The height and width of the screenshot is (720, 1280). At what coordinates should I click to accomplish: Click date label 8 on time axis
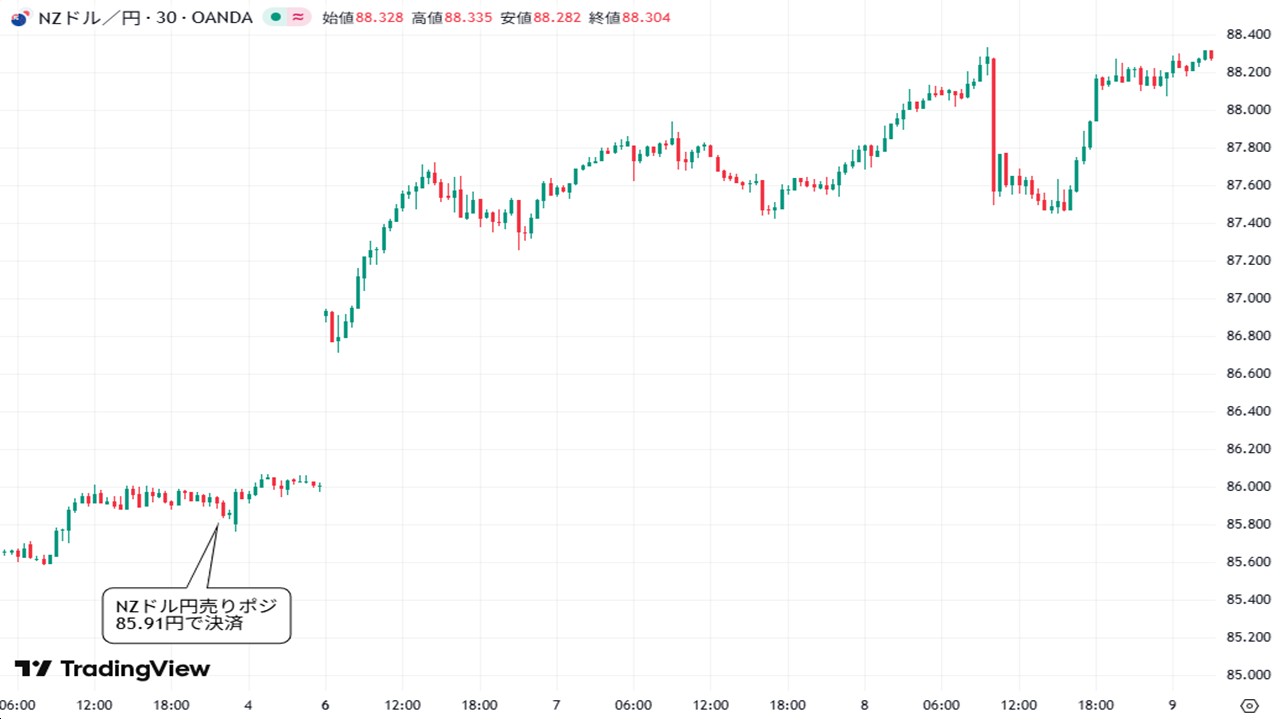864,705
